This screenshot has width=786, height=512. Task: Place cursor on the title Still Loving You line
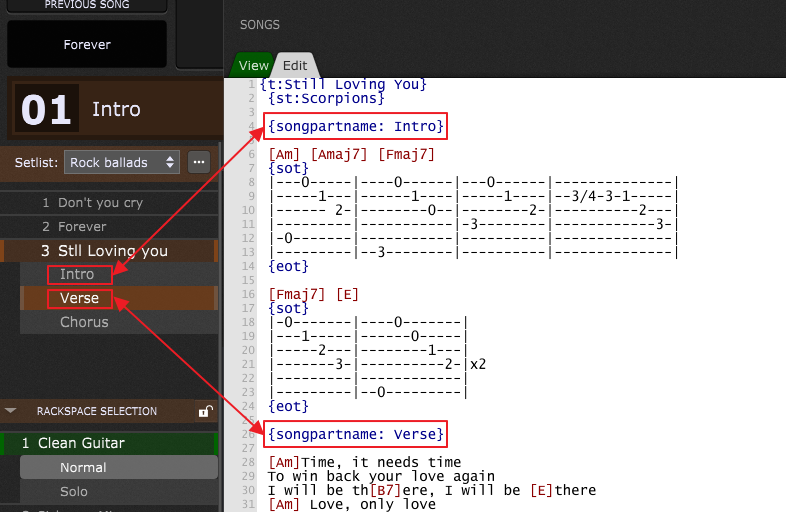(345, 84)
